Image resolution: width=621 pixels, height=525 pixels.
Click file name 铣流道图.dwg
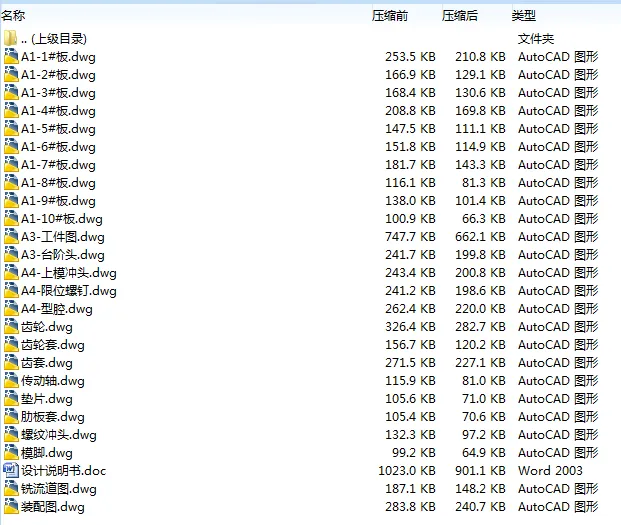click(x=59, y=489)
